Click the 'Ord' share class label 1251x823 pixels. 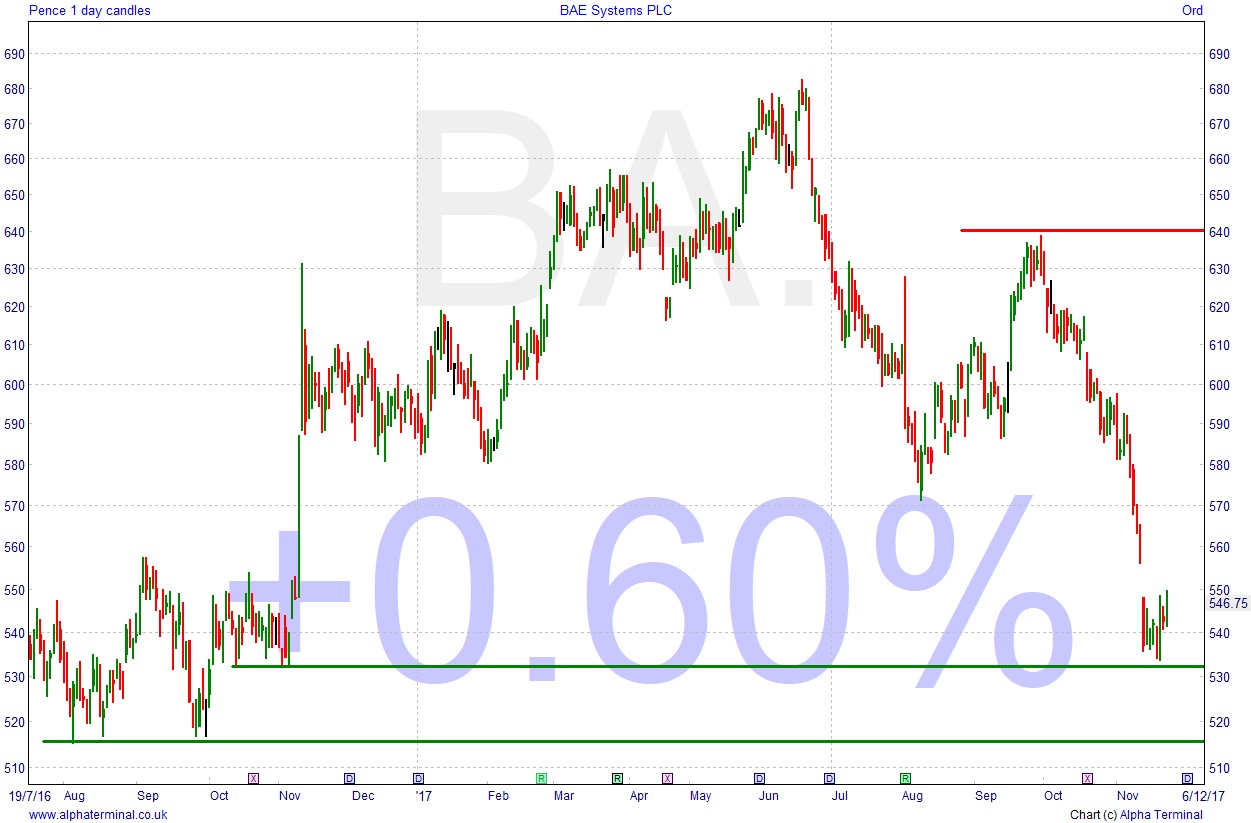click(x=1192, y=11)
